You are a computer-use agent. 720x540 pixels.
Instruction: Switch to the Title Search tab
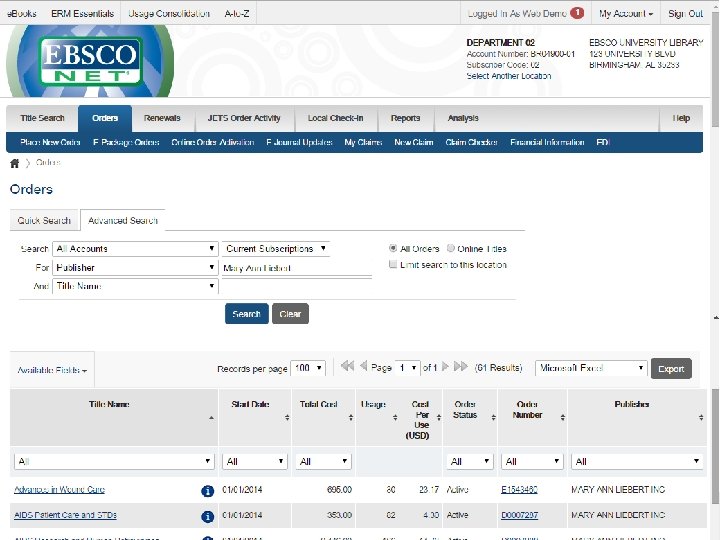42,118
